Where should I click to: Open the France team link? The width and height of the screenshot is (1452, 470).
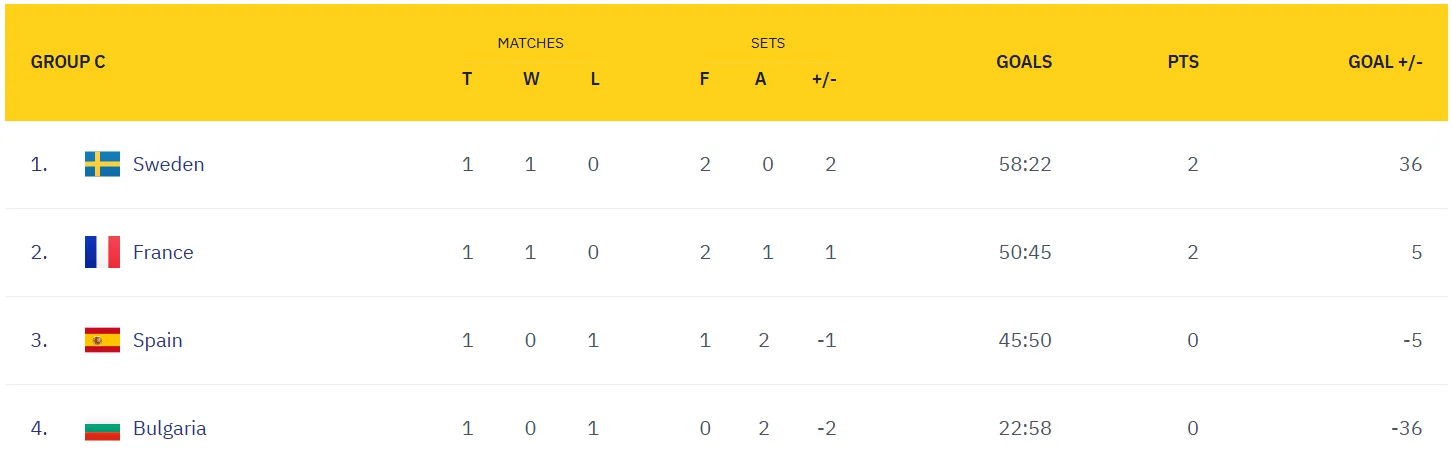163,252
